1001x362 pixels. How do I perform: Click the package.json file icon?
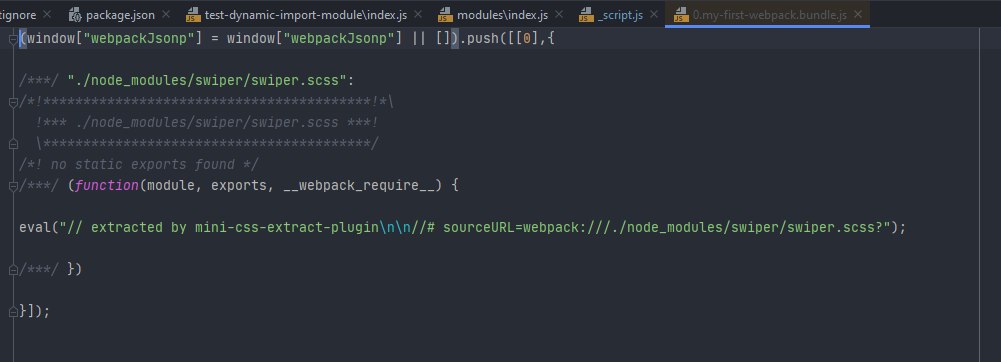[x=75, y=14]
